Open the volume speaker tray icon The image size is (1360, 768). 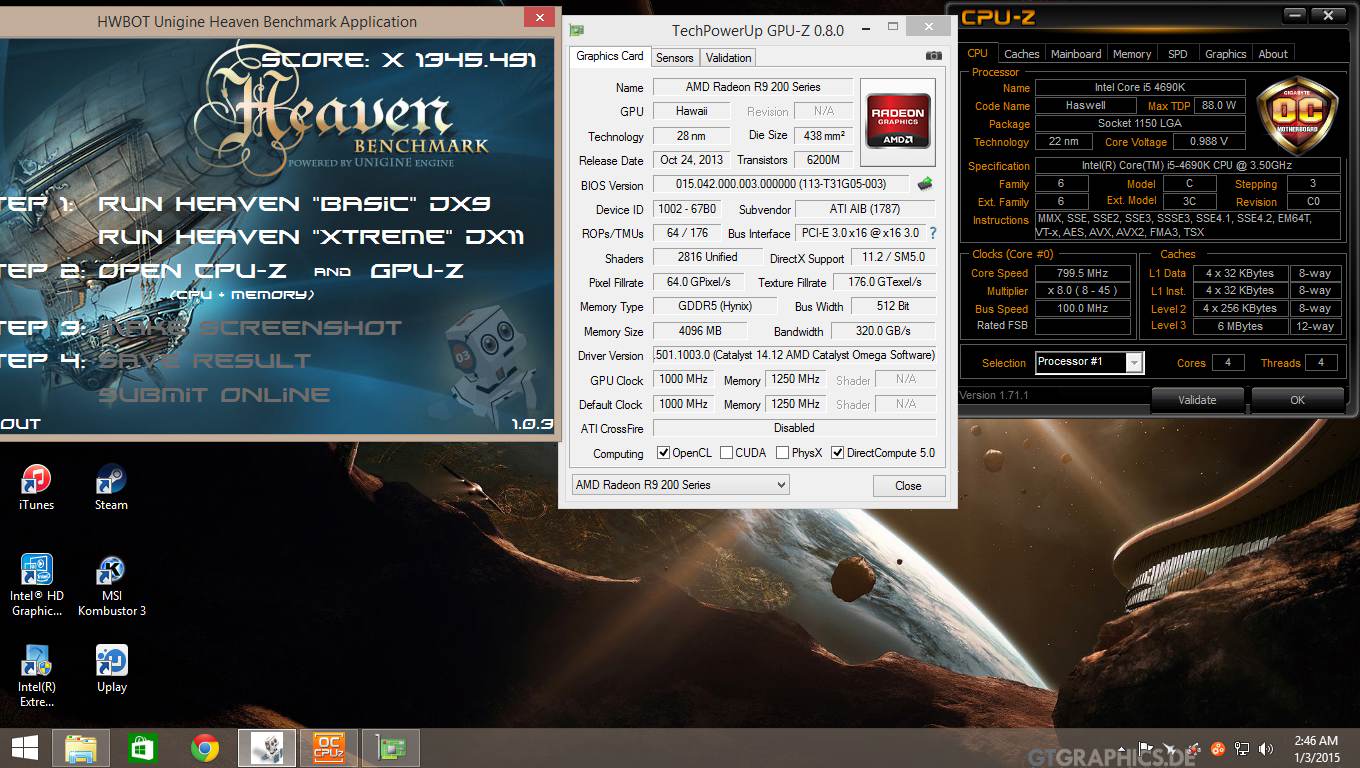click(x=1267, y=748)
